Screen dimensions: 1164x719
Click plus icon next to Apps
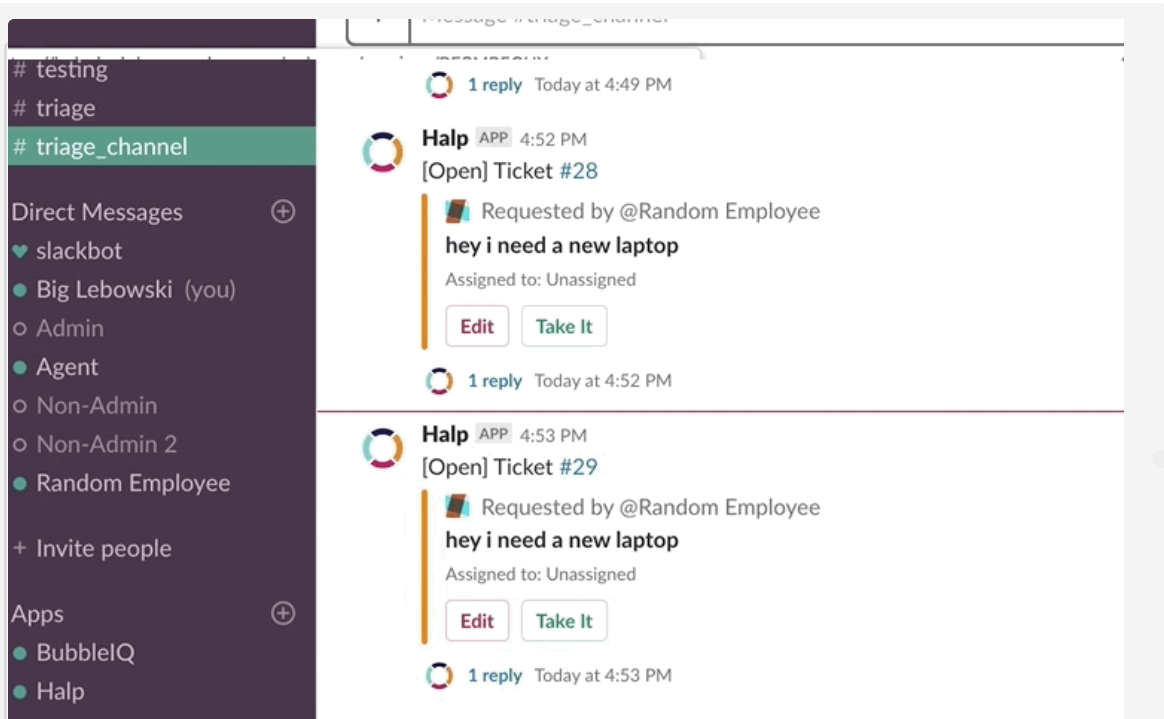tap(283, 614)
